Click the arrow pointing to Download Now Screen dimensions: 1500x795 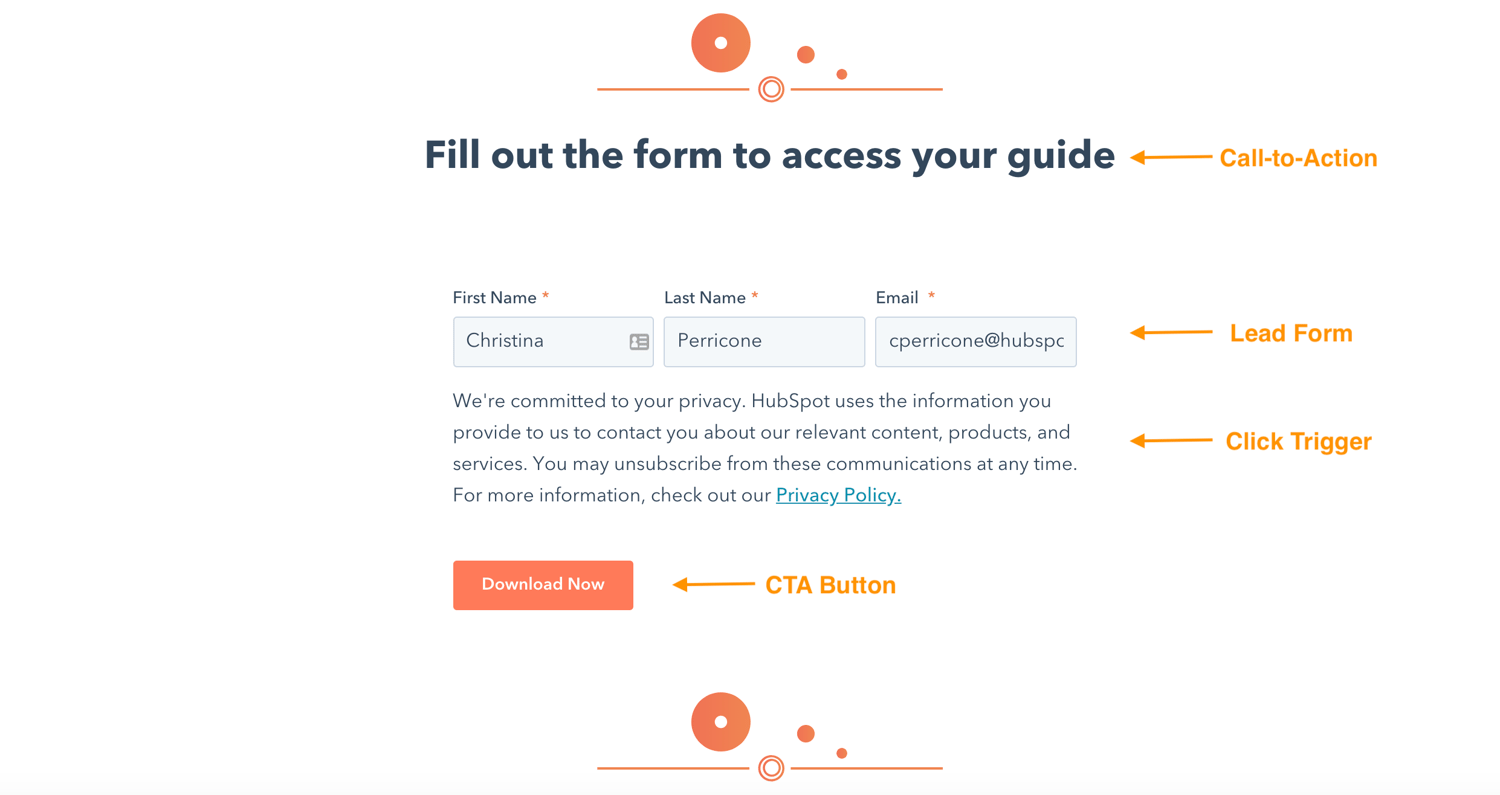click(x=713, y=584)
